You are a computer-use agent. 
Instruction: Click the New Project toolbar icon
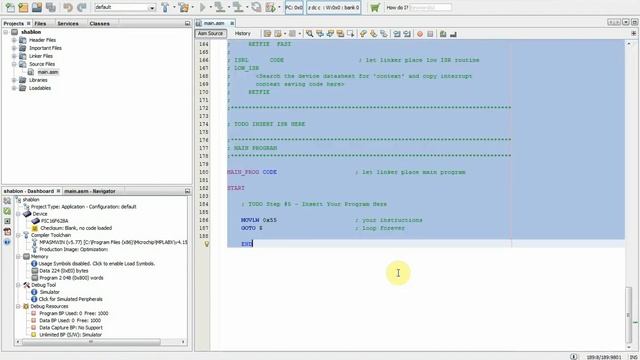click(23, 7)
